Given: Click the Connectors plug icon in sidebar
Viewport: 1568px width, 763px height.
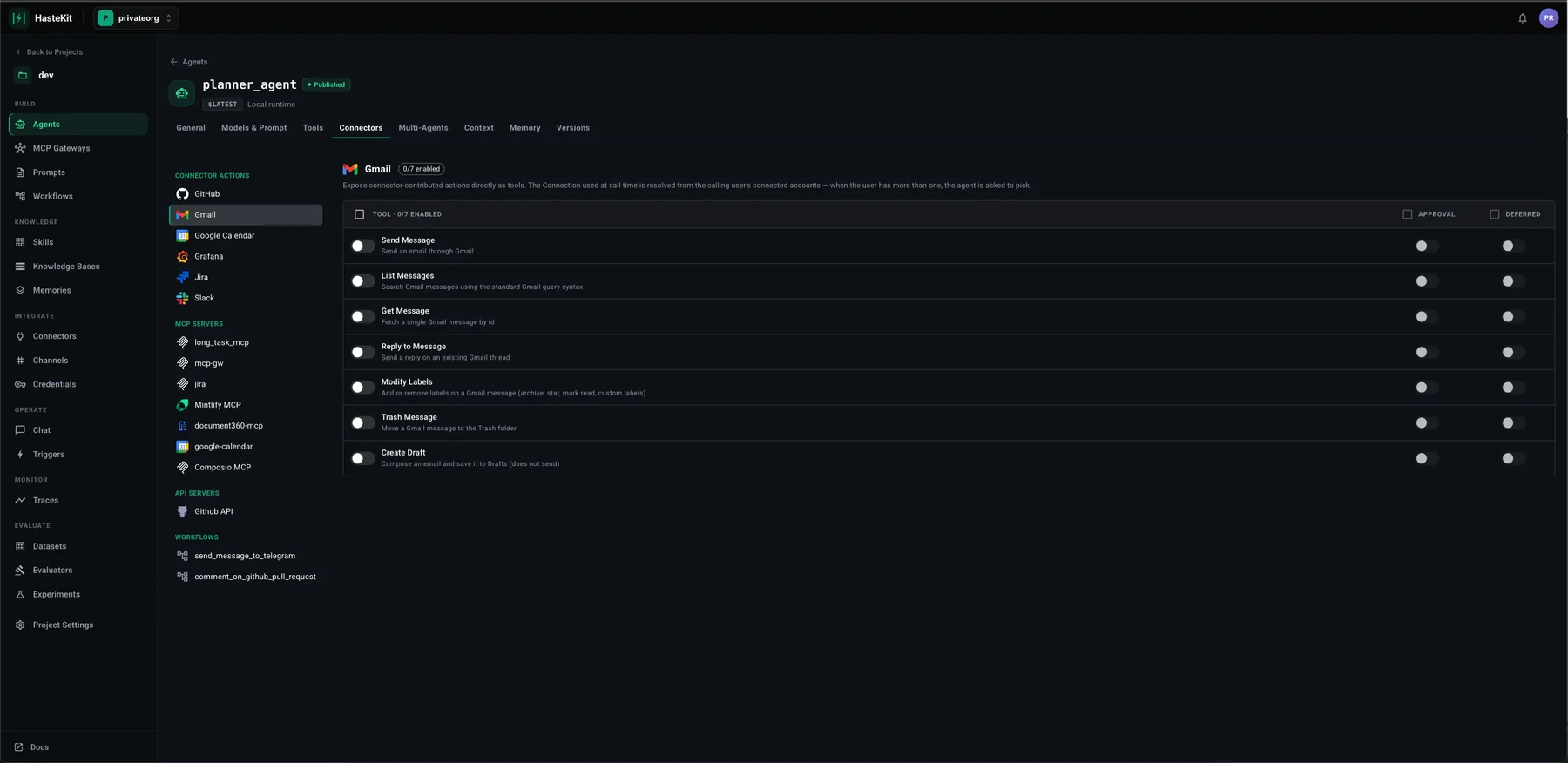Looking at the screenshot, I should [20, 336].
